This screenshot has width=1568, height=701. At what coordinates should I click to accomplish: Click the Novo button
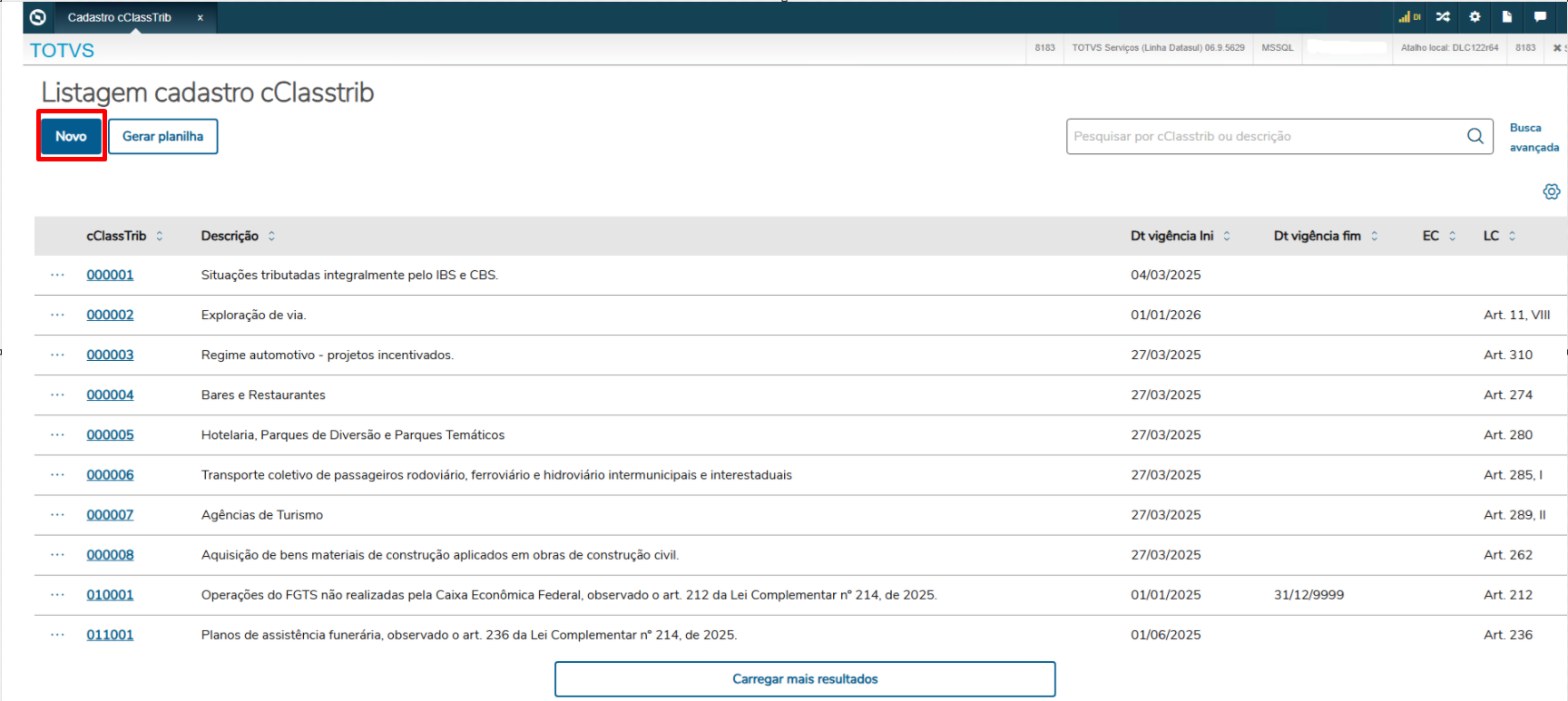pos(71,136)
